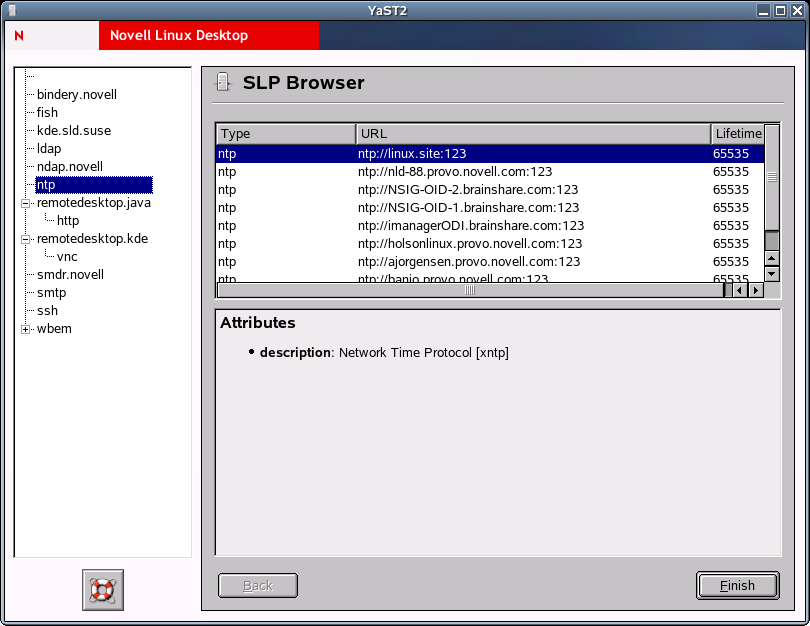810x626 pixels.
Task: Click the horizontal scrollbar thumb under table
Action: point(470,290)
